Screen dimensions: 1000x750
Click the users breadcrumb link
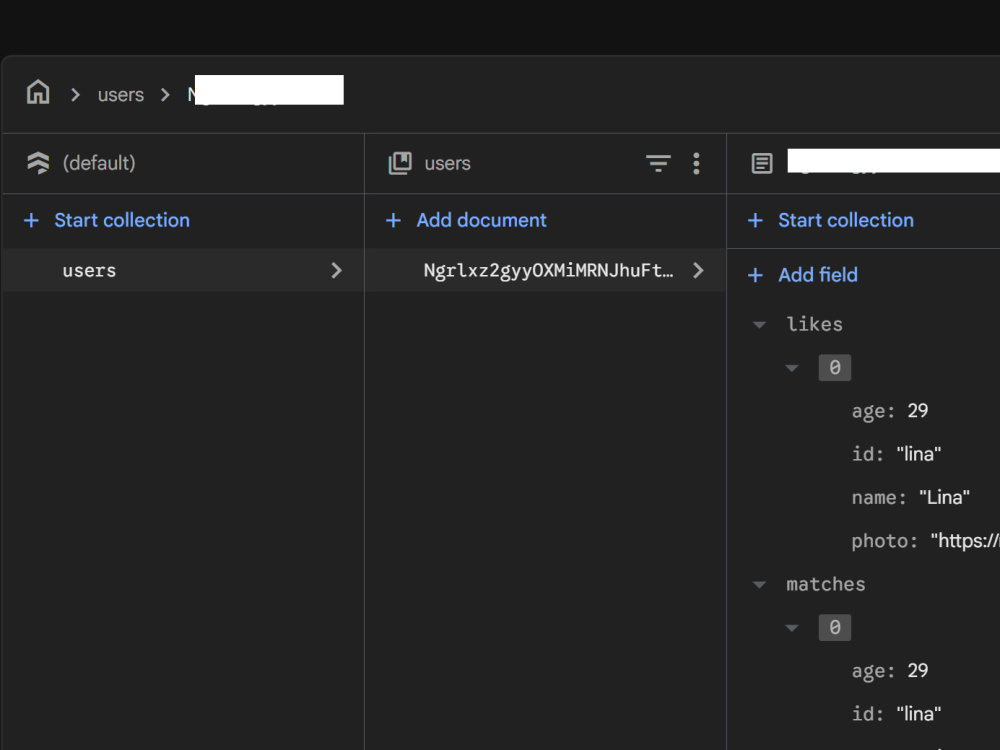(x=121, y=94)
